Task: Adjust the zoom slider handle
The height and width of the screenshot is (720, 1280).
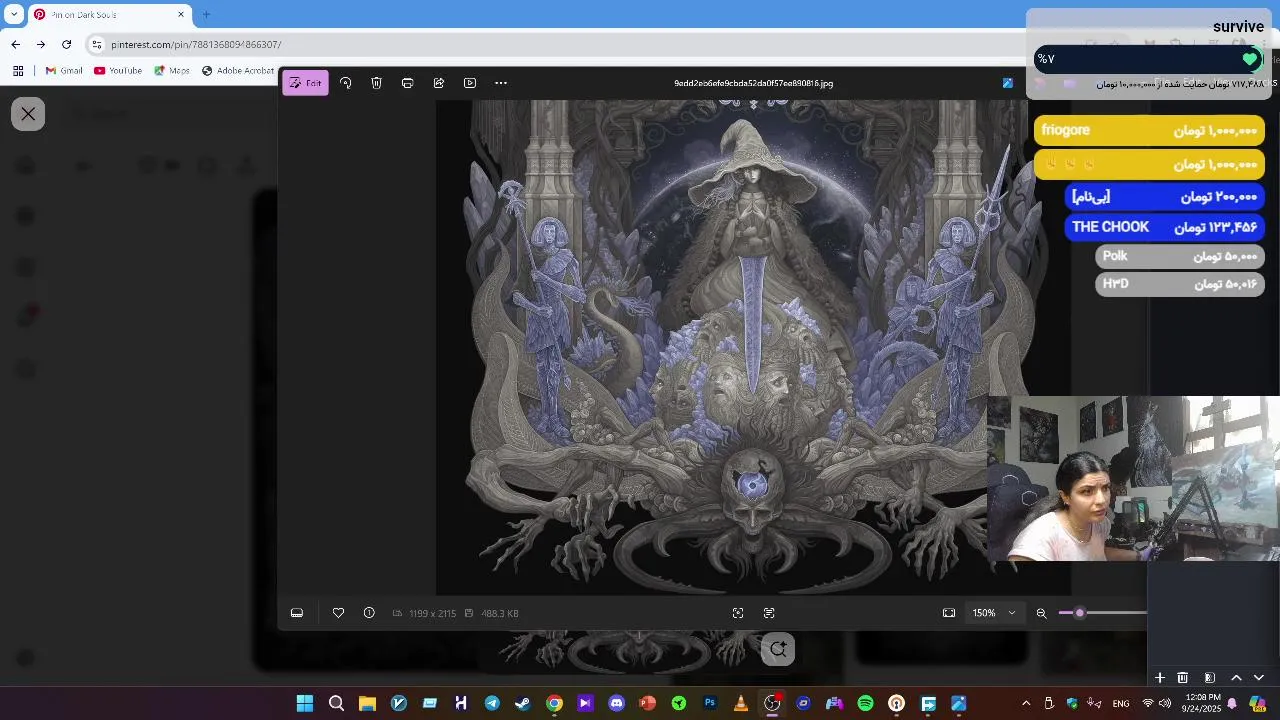Action: pos(1079,613)
